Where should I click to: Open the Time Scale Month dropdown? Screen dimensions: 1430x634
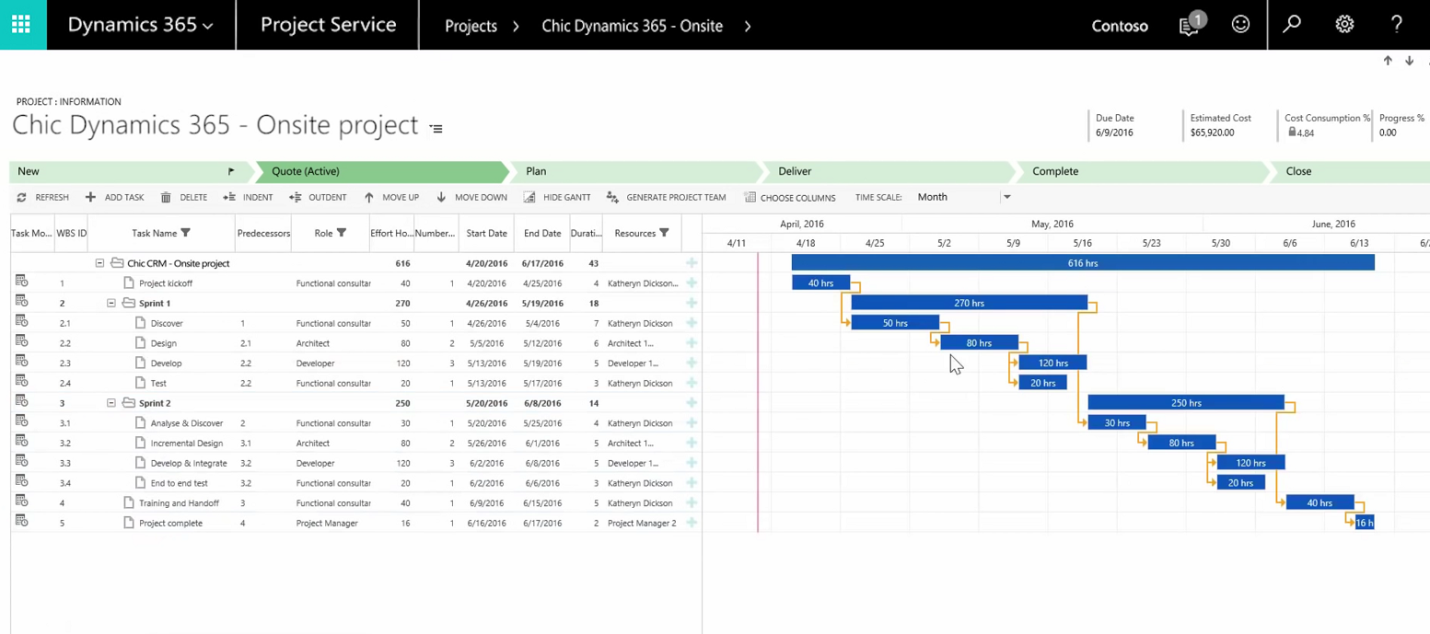pos(1007,197)
